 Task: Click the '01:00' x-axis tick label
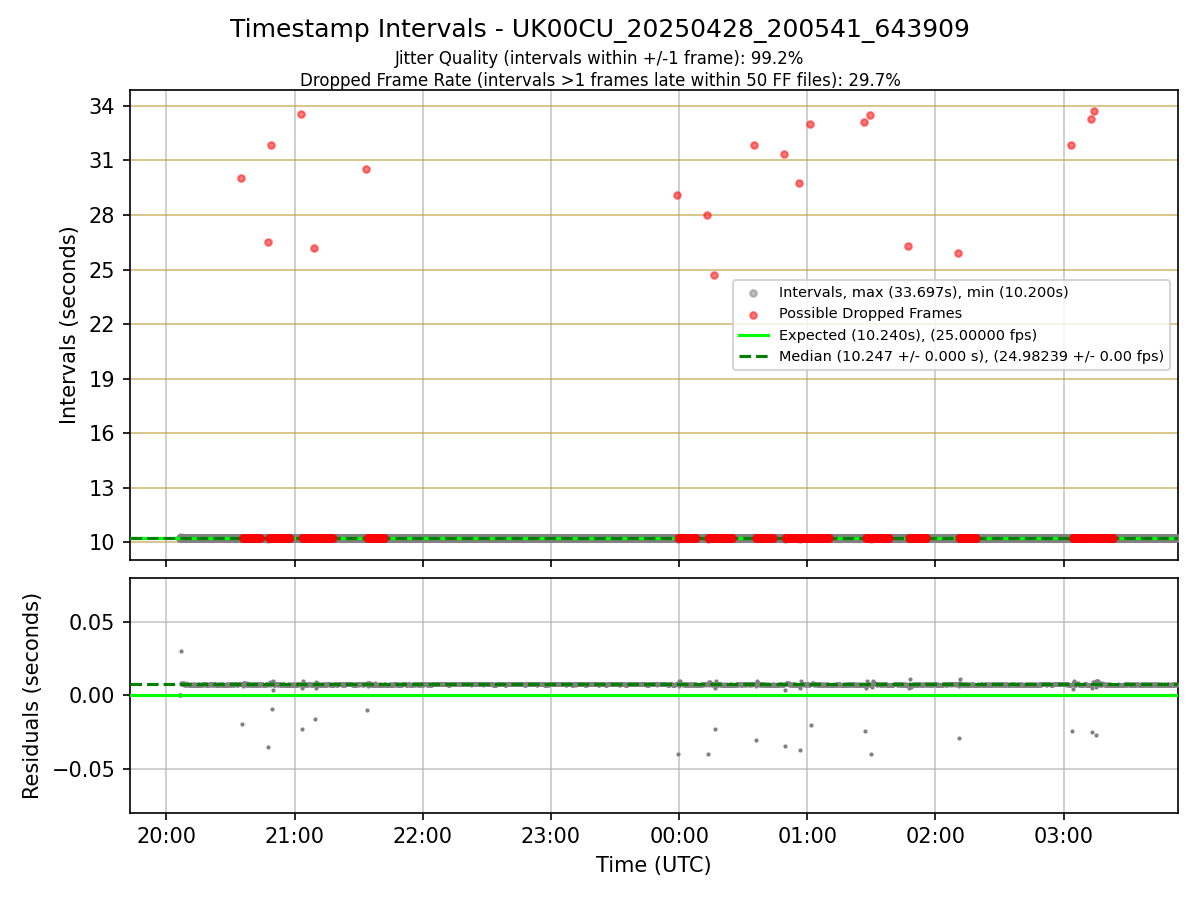coord(806,835)
